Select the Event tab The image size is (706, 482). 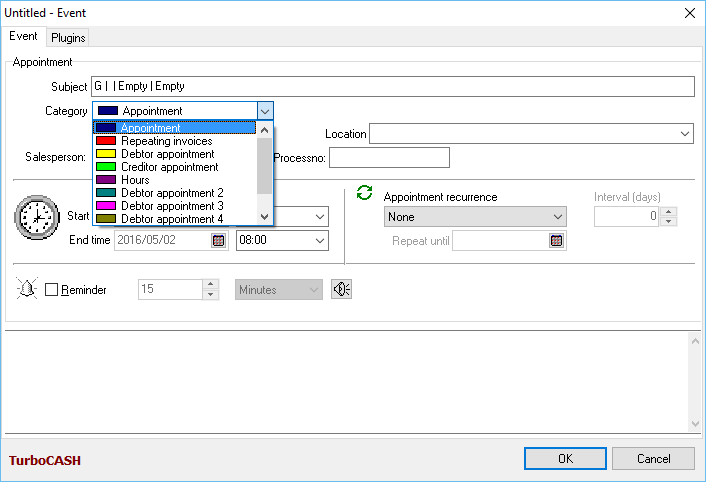[x=23, y=37]
